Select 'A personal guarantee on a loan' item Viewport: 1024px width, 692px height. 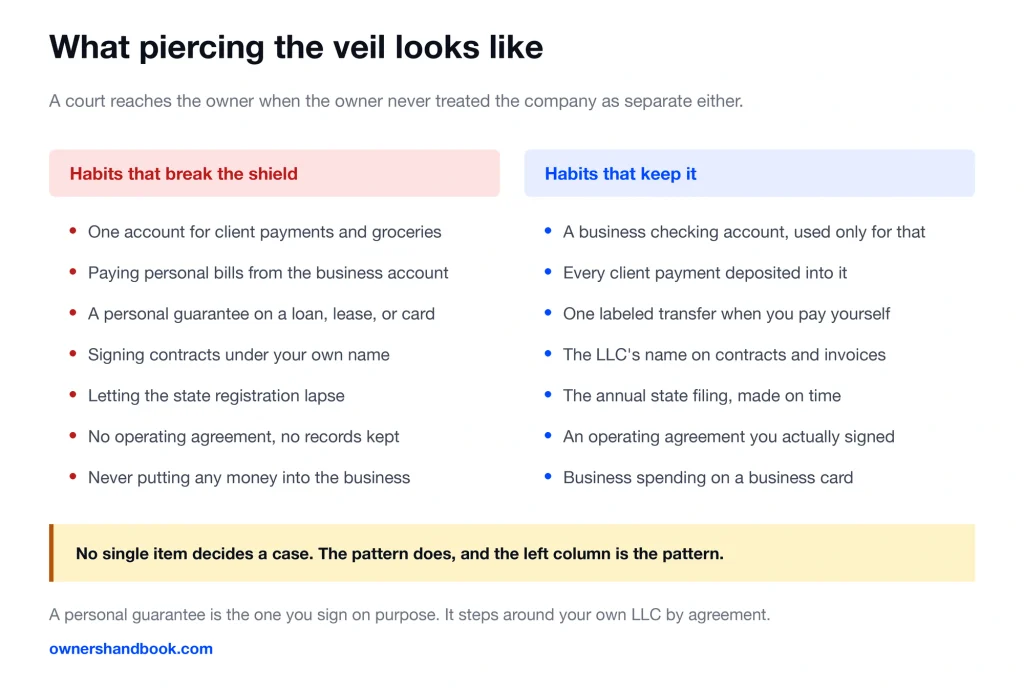pos(261,314)
